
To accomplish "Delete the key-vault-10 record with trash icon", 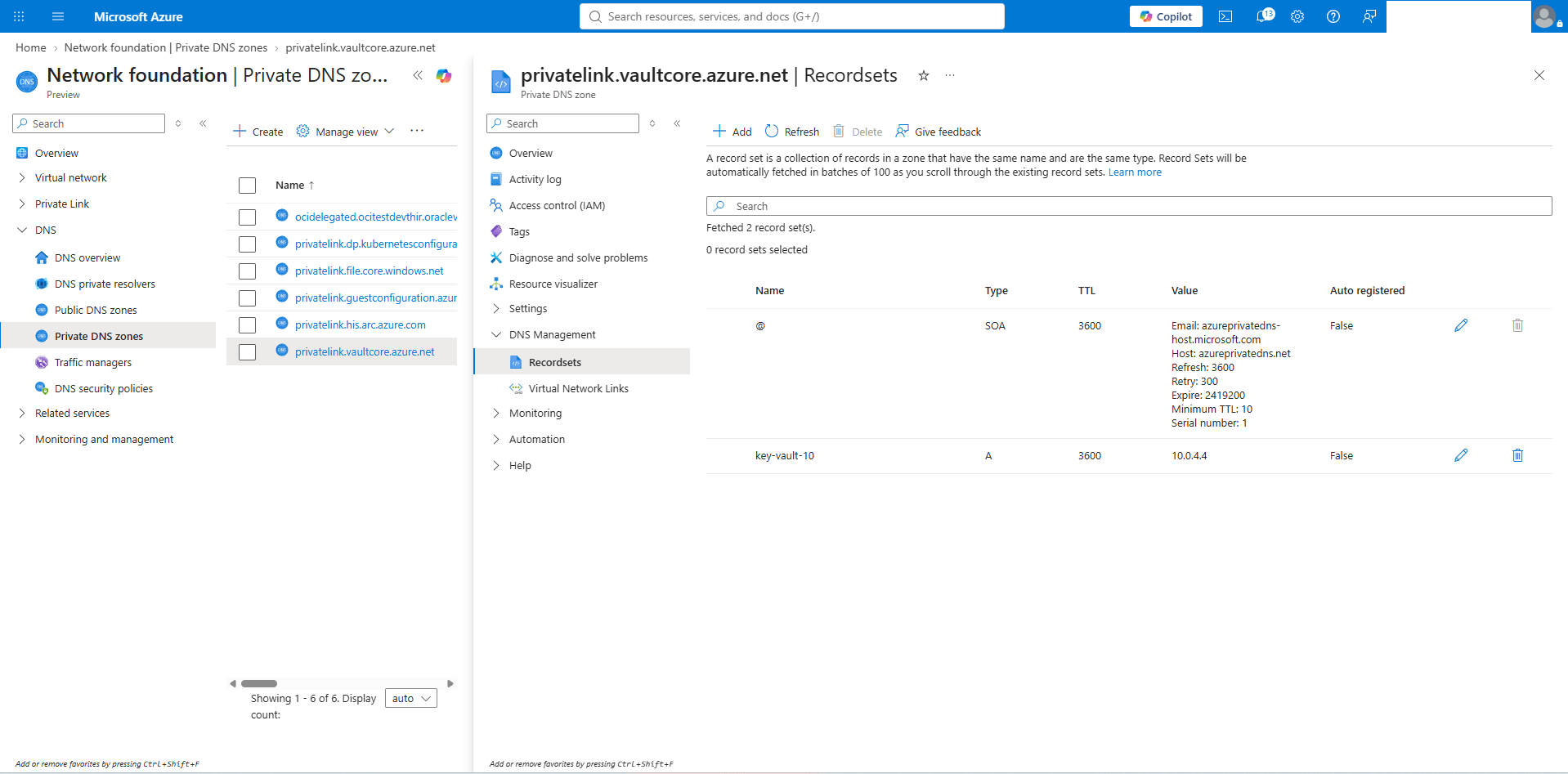I will 1517,455.
